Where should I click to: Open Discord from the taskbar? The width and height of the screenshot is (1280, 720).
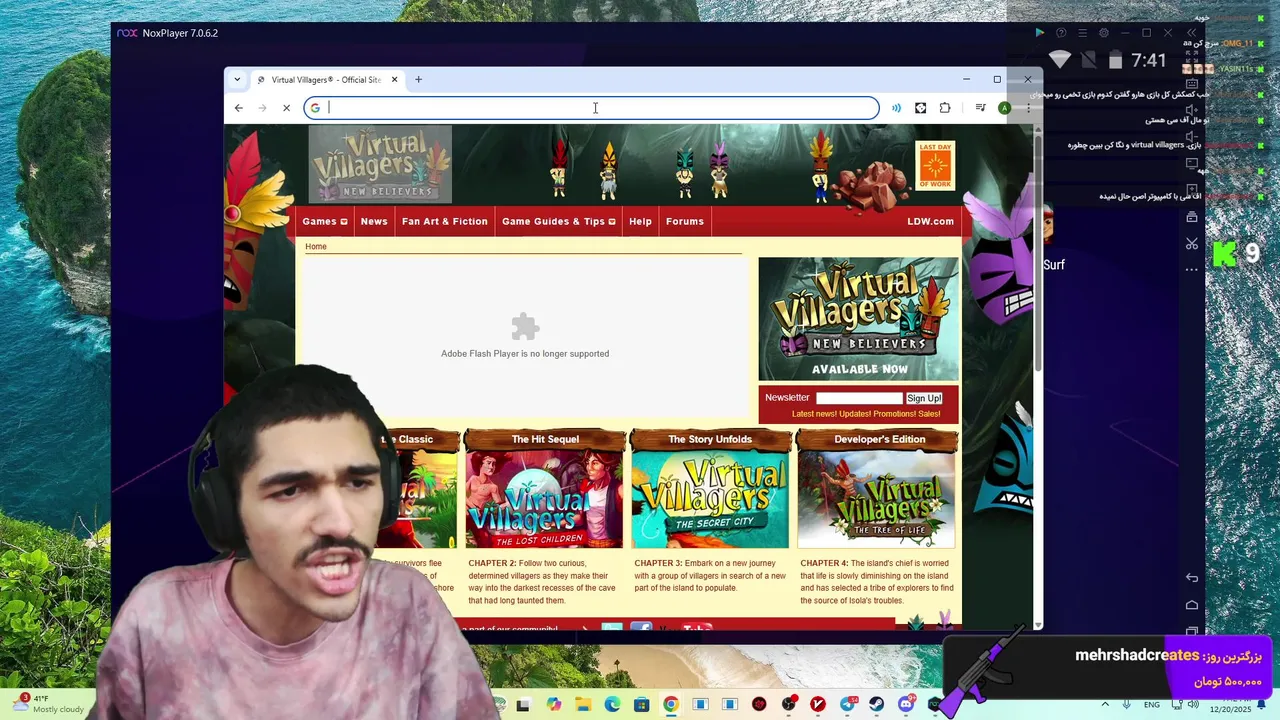(x=906, y=705)
